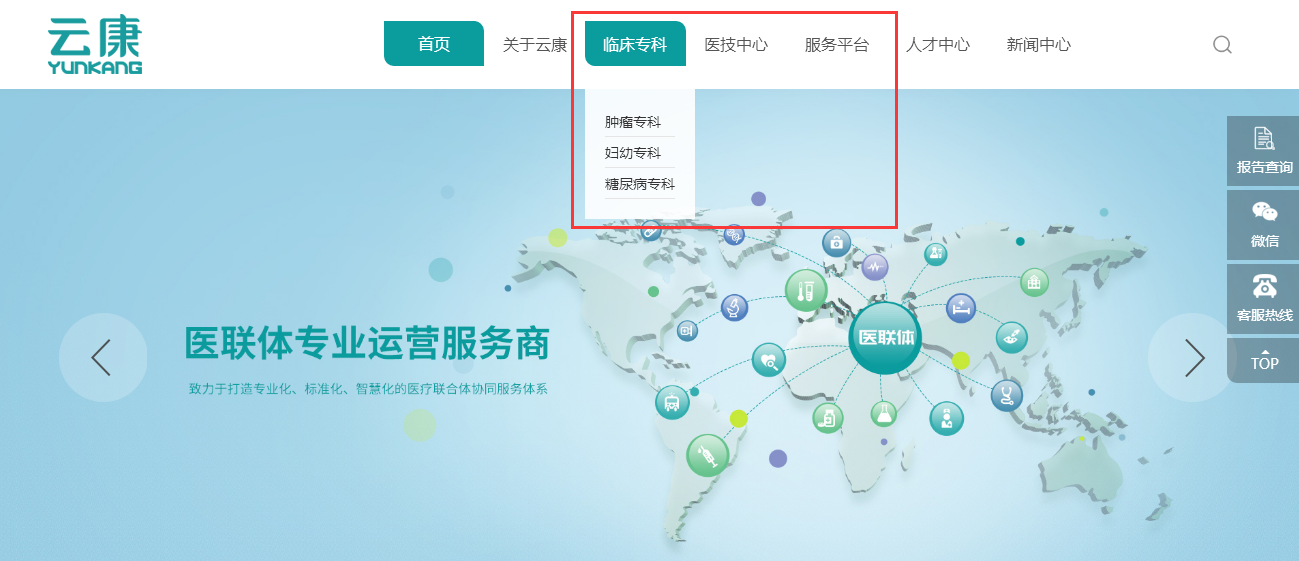1299x561 pixels.
Task: Open the 客服热线 phone hotline icon
Action: [x=1264, y=298]
